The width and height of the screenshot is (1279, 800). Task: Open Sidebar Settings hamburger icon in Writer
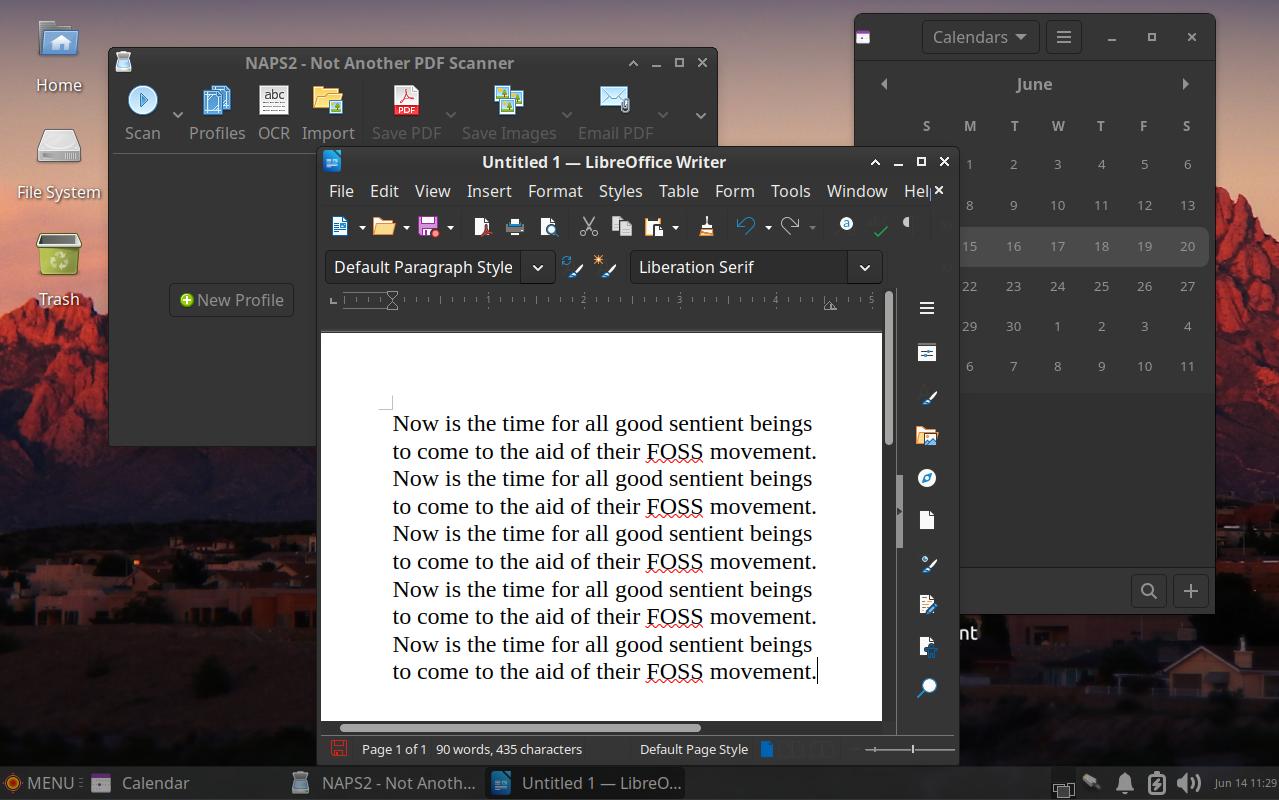click(x=927, y=308)
